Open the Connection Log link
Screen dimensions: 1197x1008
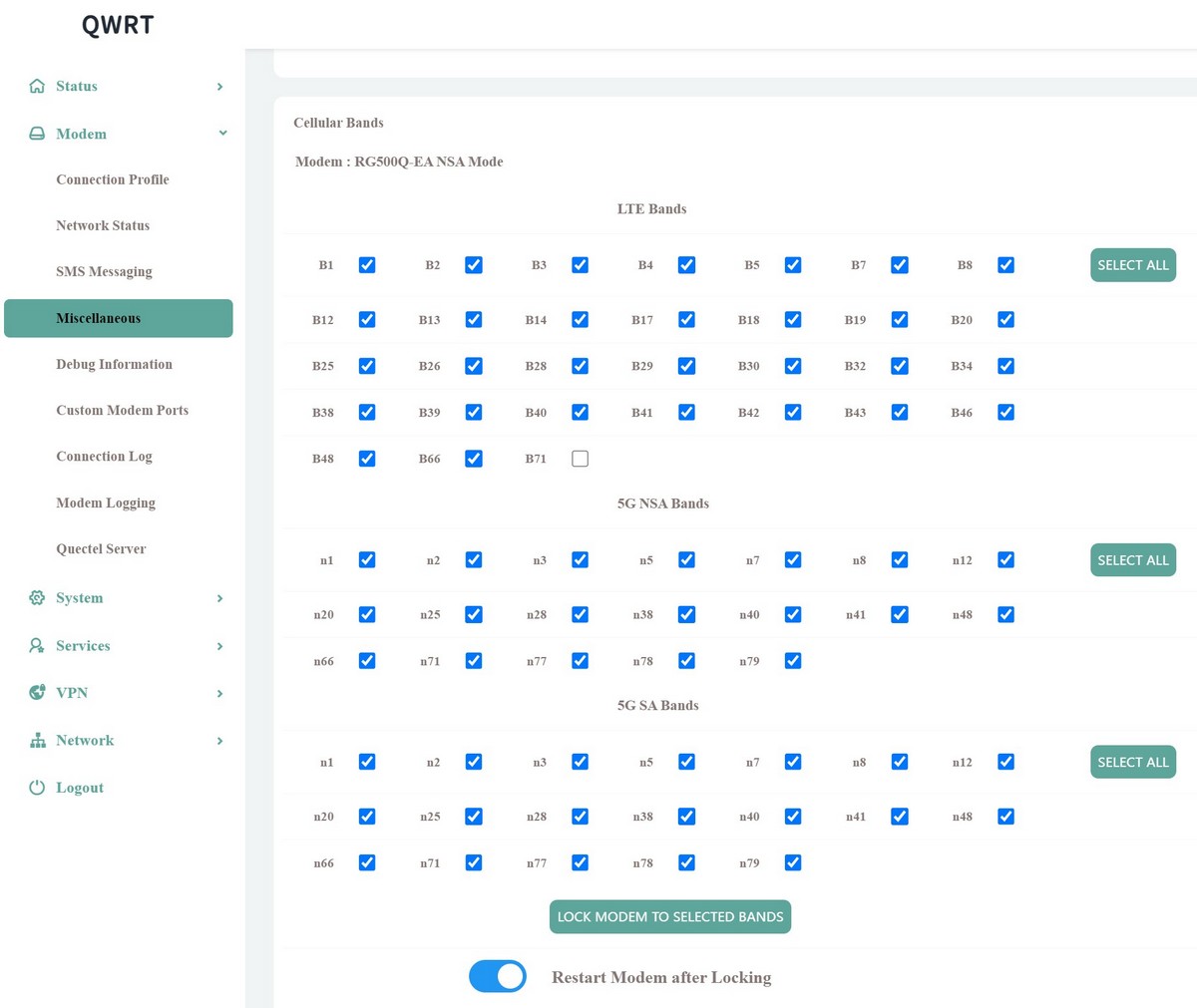pos(104,457)
